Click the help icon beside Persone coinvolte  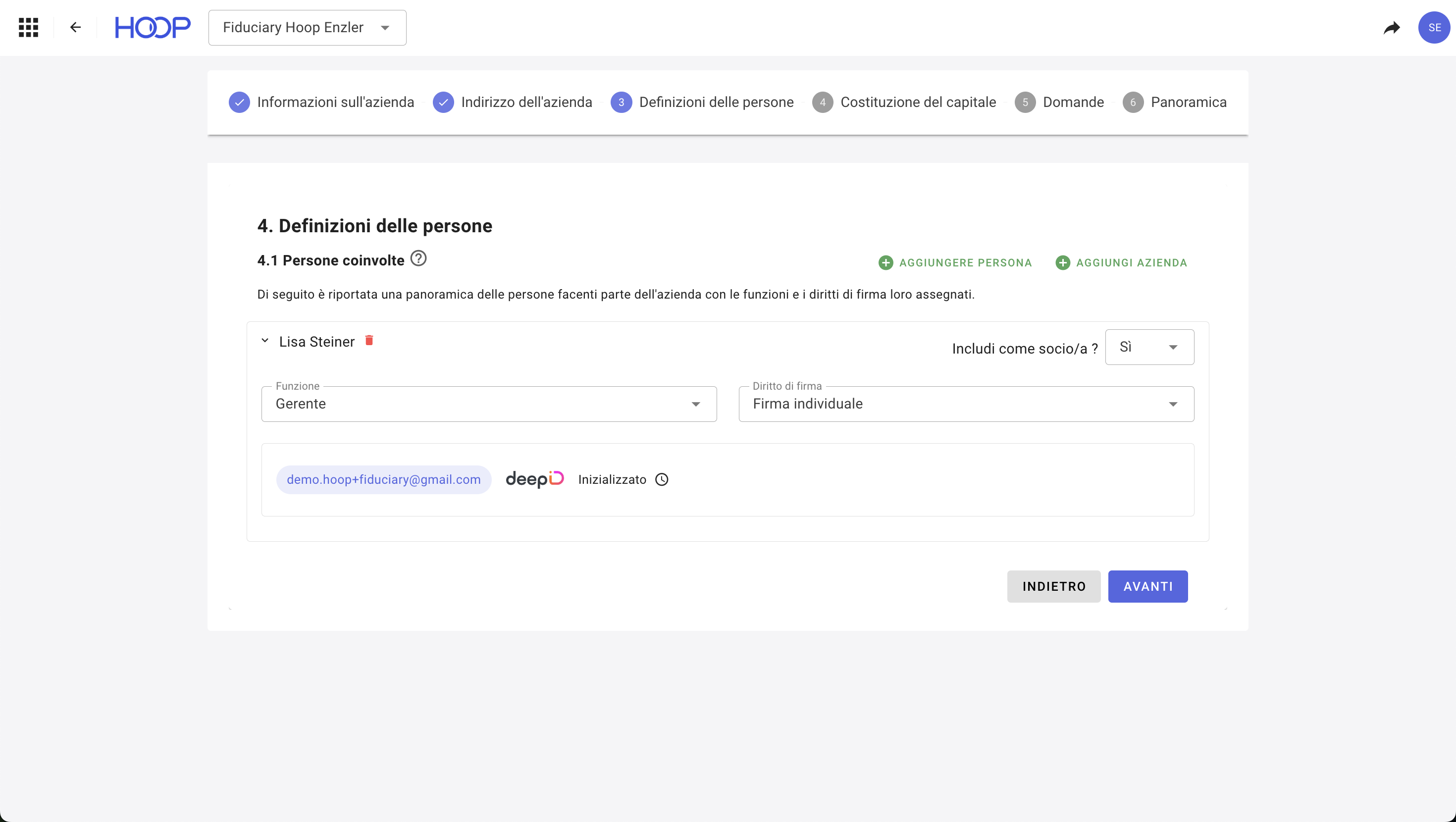pos(418,259)
